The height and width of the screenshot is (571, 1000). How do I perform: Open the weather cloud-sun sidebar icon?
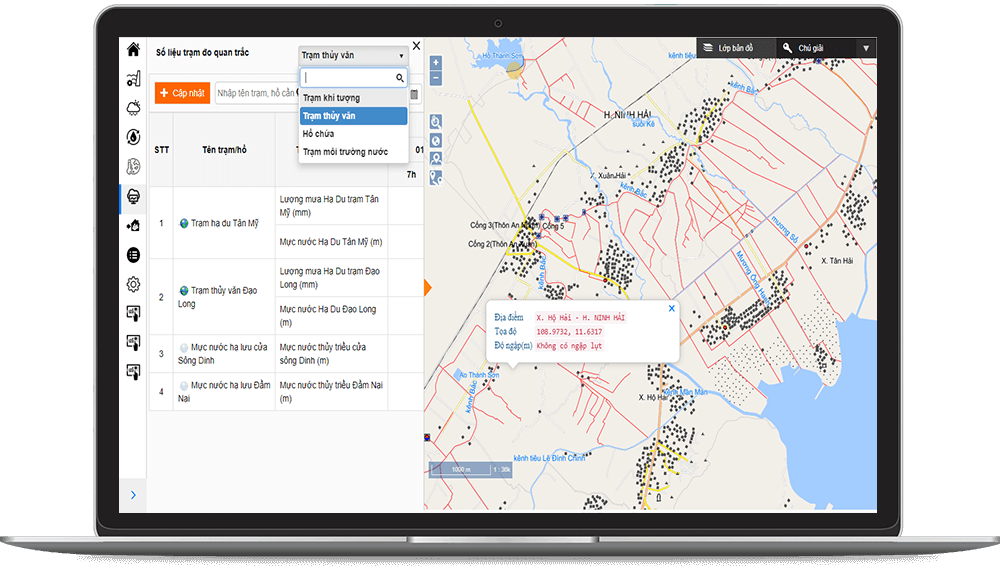(133, 108)
